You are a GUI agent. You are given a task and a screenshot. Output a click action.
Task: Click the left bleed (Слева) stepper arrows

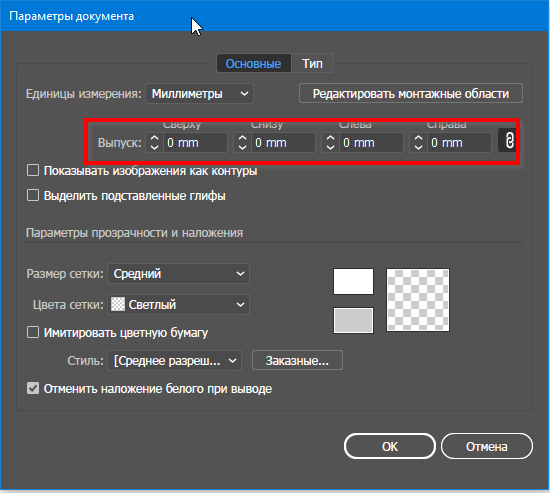330,142
